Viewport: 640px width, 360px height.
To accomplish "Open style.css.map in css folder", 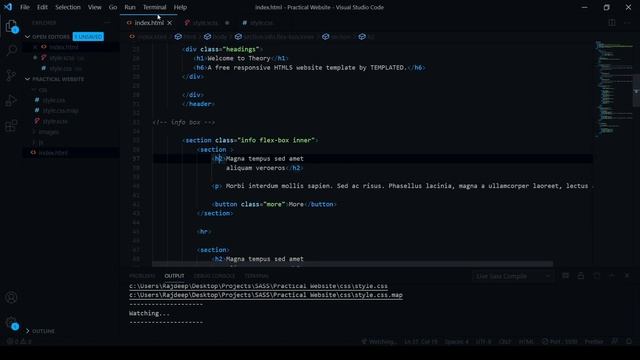I will click(x=60, y=111).
